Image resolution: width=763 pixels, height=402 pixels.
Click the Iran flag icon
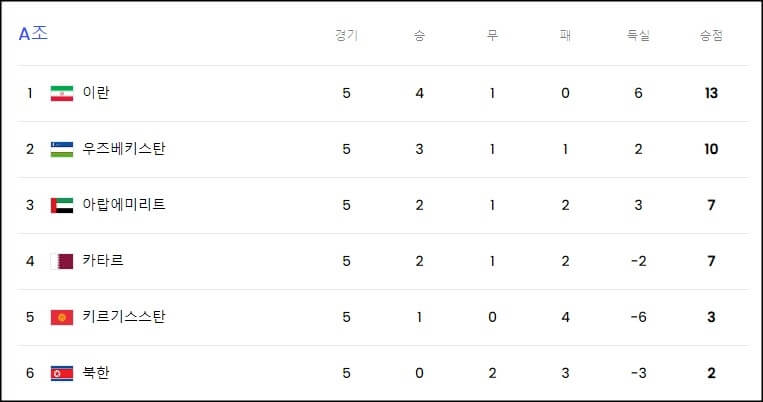point(62,93)
